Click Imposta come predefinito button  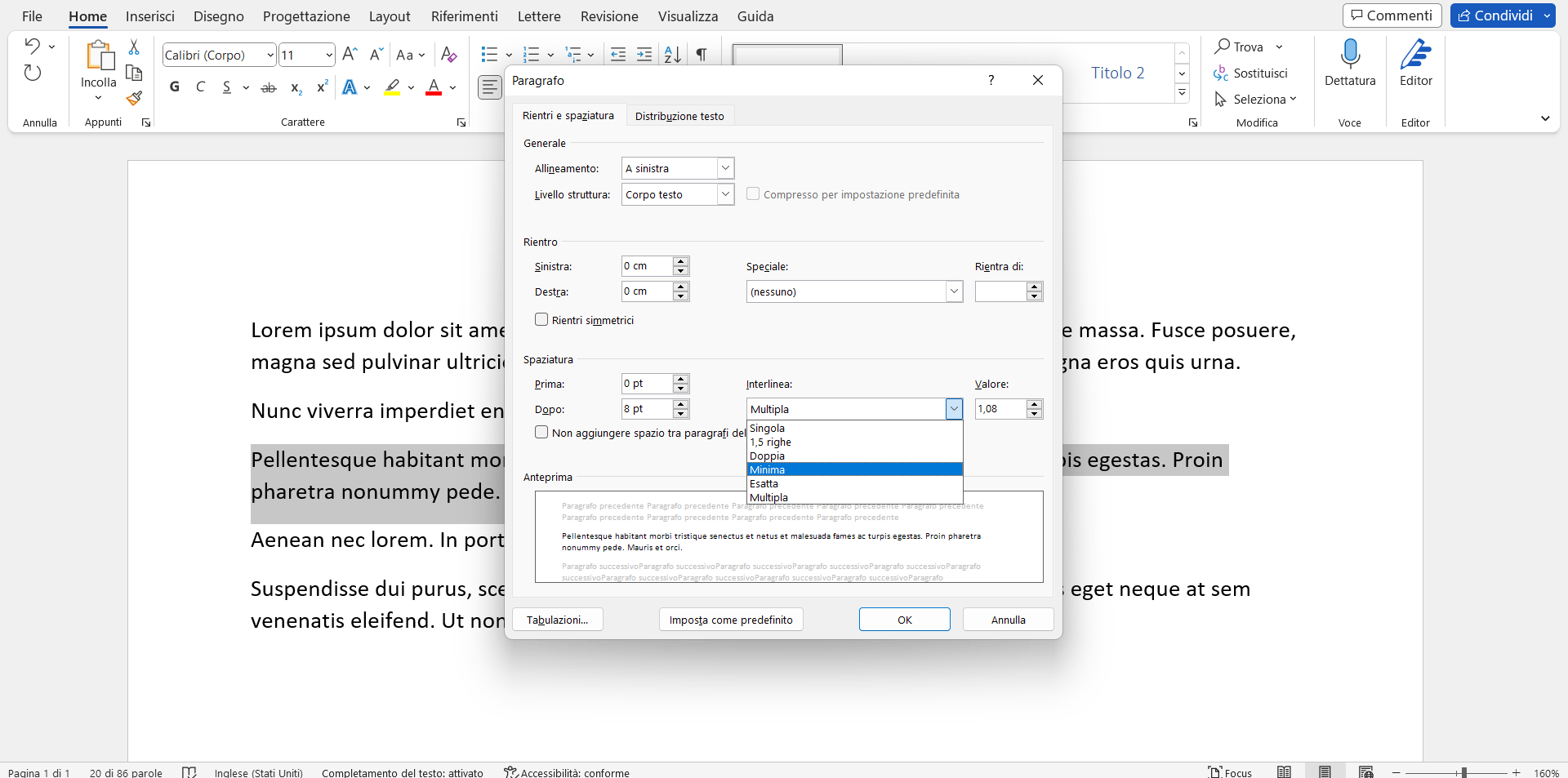[731, 620]
